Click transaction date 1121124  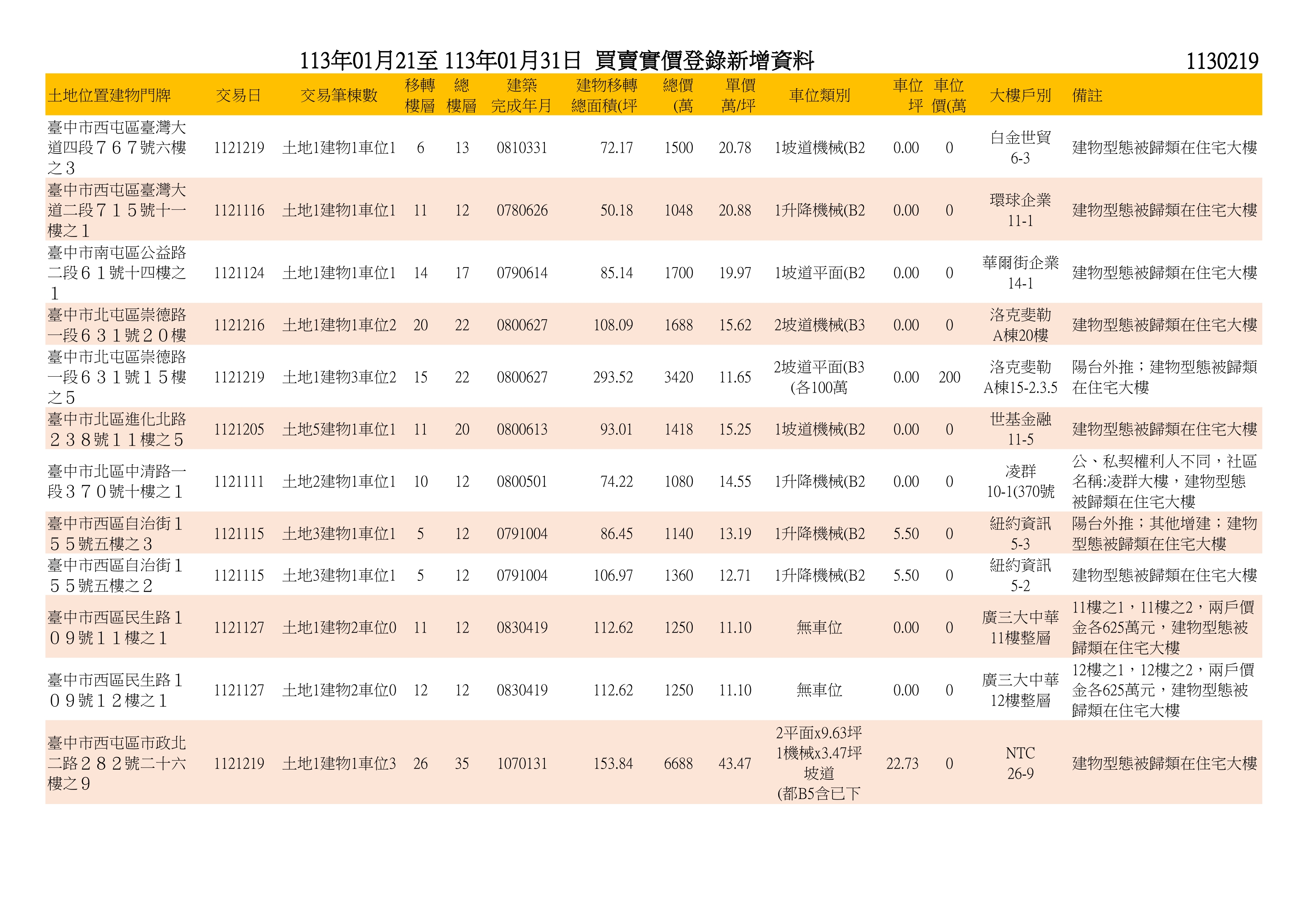(x=239, y=273)
